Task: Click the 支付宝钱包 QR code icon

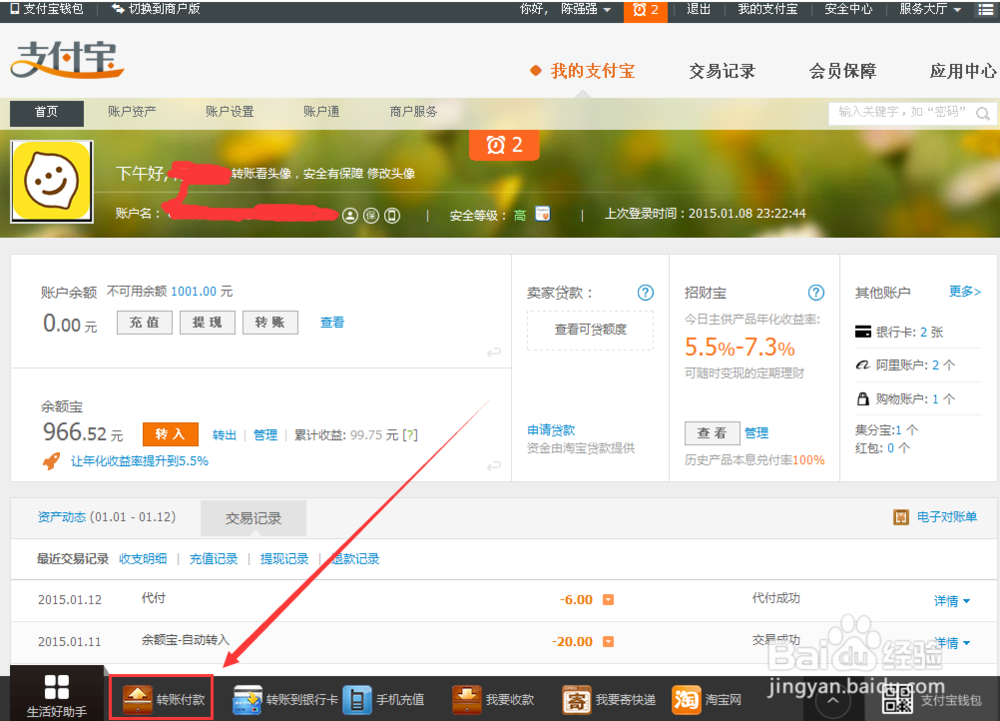Action: coord(897,699)
